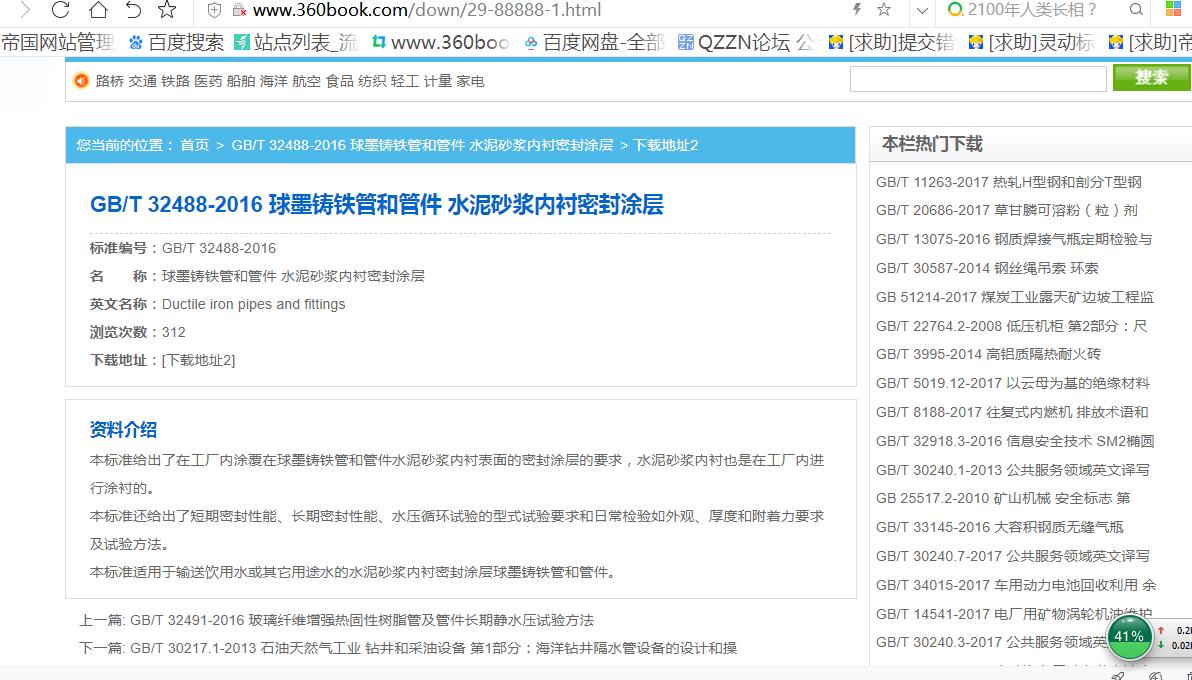Image resolution: width=1192 pixels, height=680 pixels.
Task: Click the browser refresh icon
Action: [x=60, y=11]
